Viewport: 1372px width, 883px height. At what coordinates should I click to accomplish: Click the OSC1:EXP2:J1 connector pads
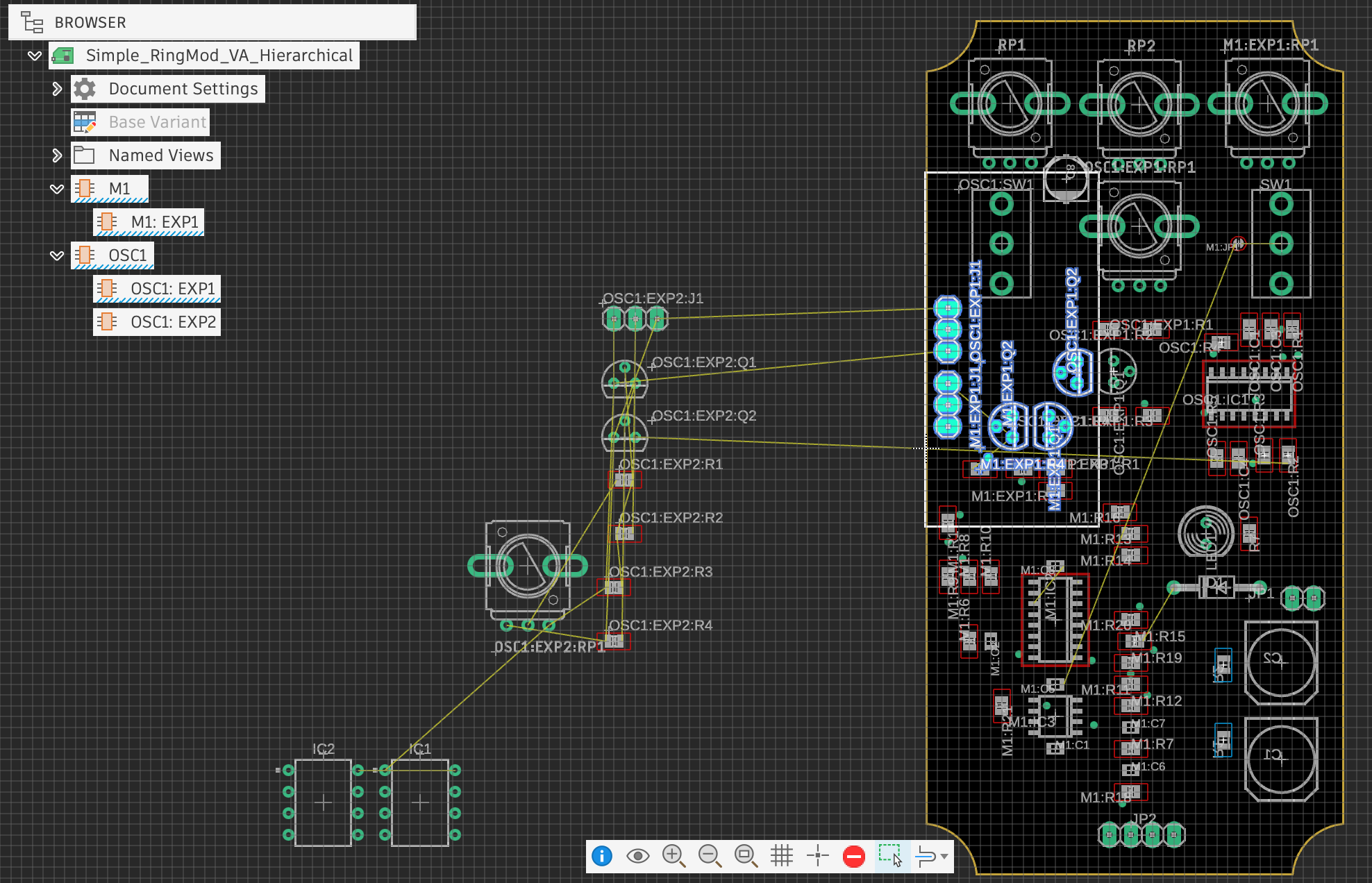(x=635, y=319)
